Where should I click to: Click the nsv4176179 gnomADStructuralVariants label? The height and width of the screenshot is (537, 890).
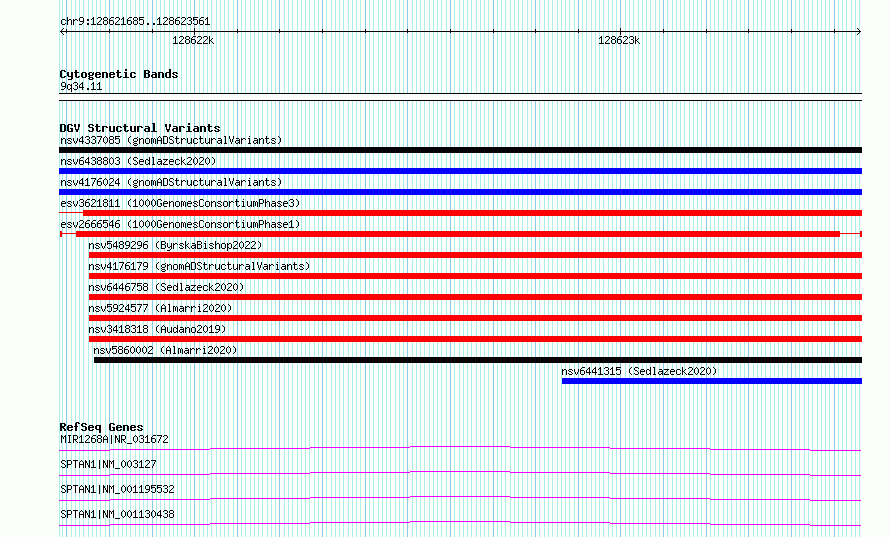point(199,266)
